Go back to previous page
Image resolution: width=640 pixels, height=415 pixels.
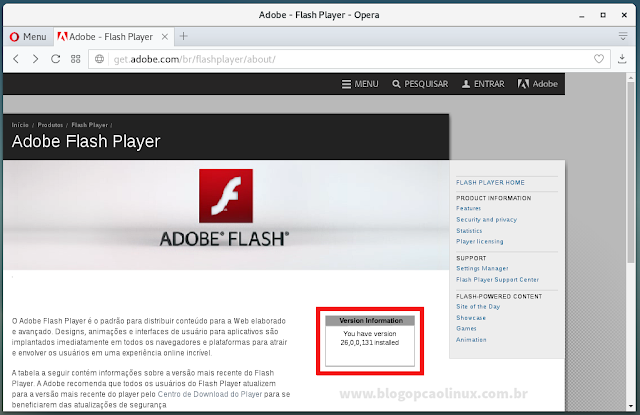pyautogui.click(x=16, y=59)
